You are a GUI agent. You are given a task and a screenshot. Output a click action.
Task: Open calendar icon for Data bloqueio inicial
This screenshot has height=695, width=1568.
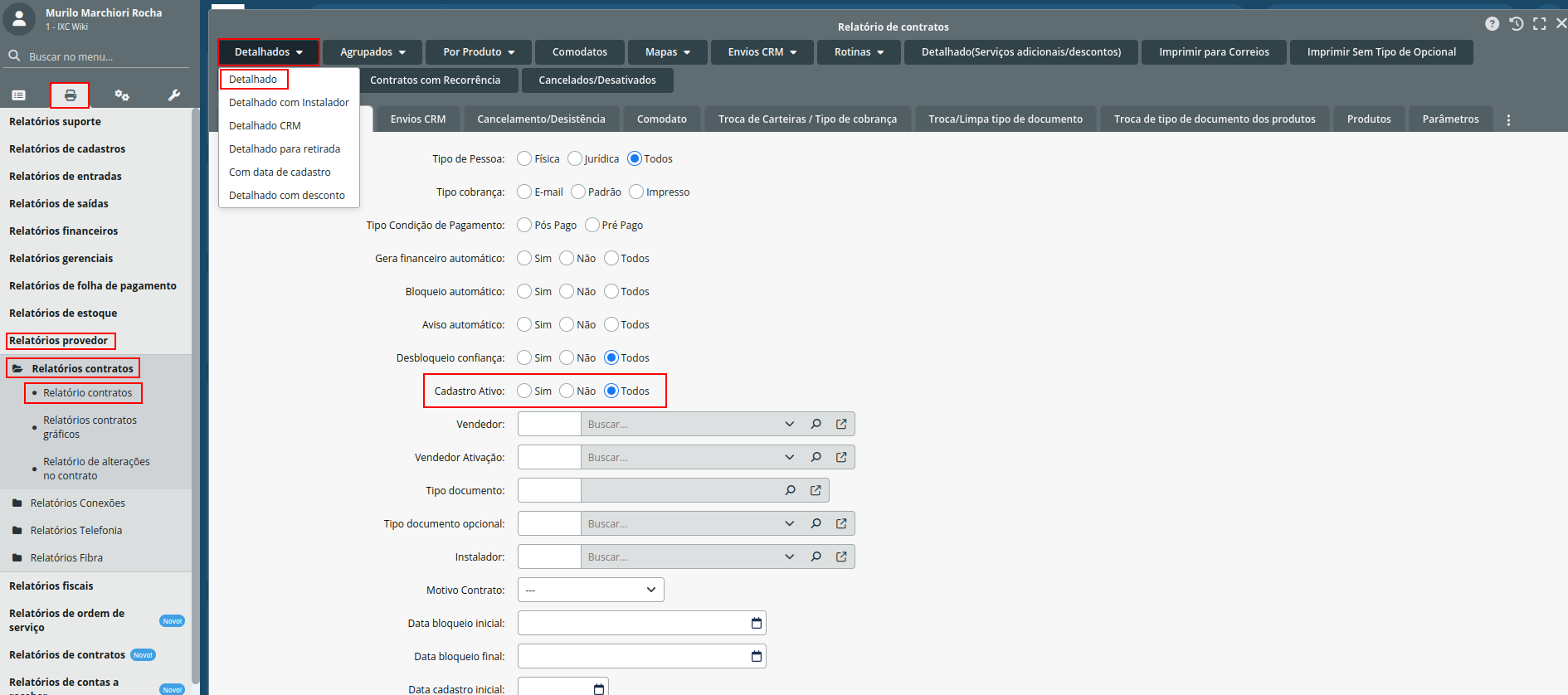pyautogui.click(x=757, y=623)
